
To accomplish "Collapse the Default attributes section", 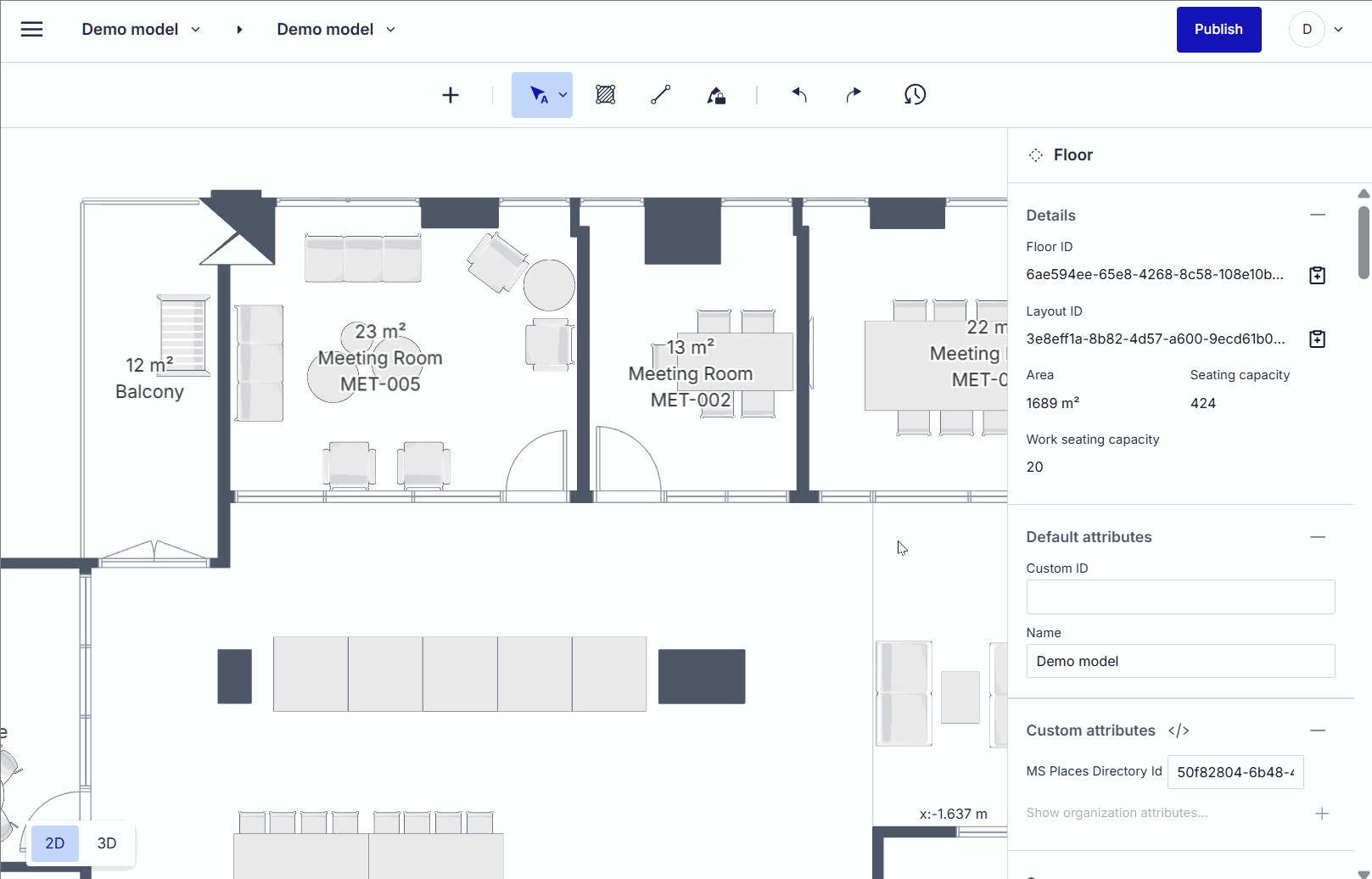I will click(1318, 537).
